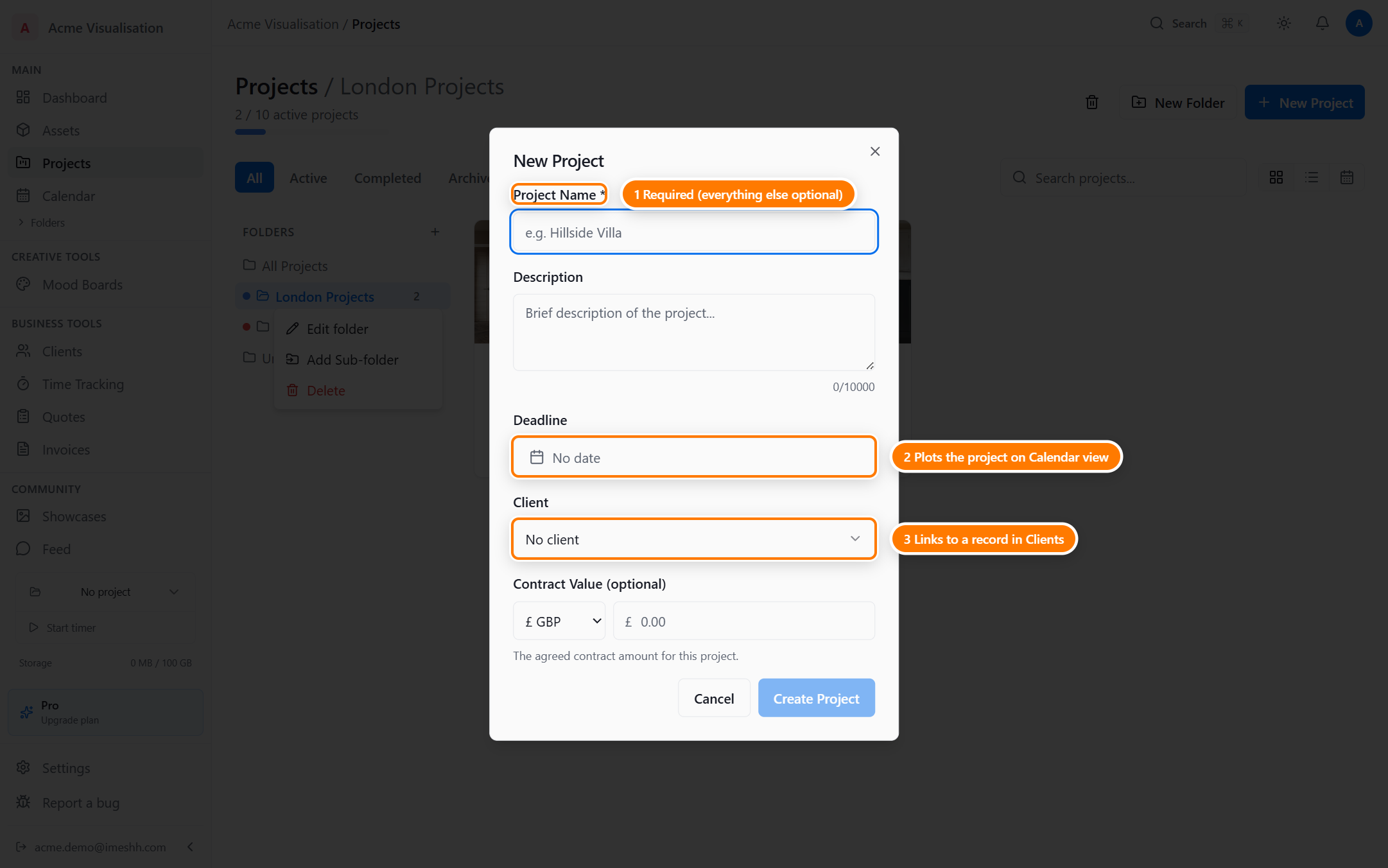1388x868 pixels.
Task: Start the timer in sidebar
Action: click(105, 627)
